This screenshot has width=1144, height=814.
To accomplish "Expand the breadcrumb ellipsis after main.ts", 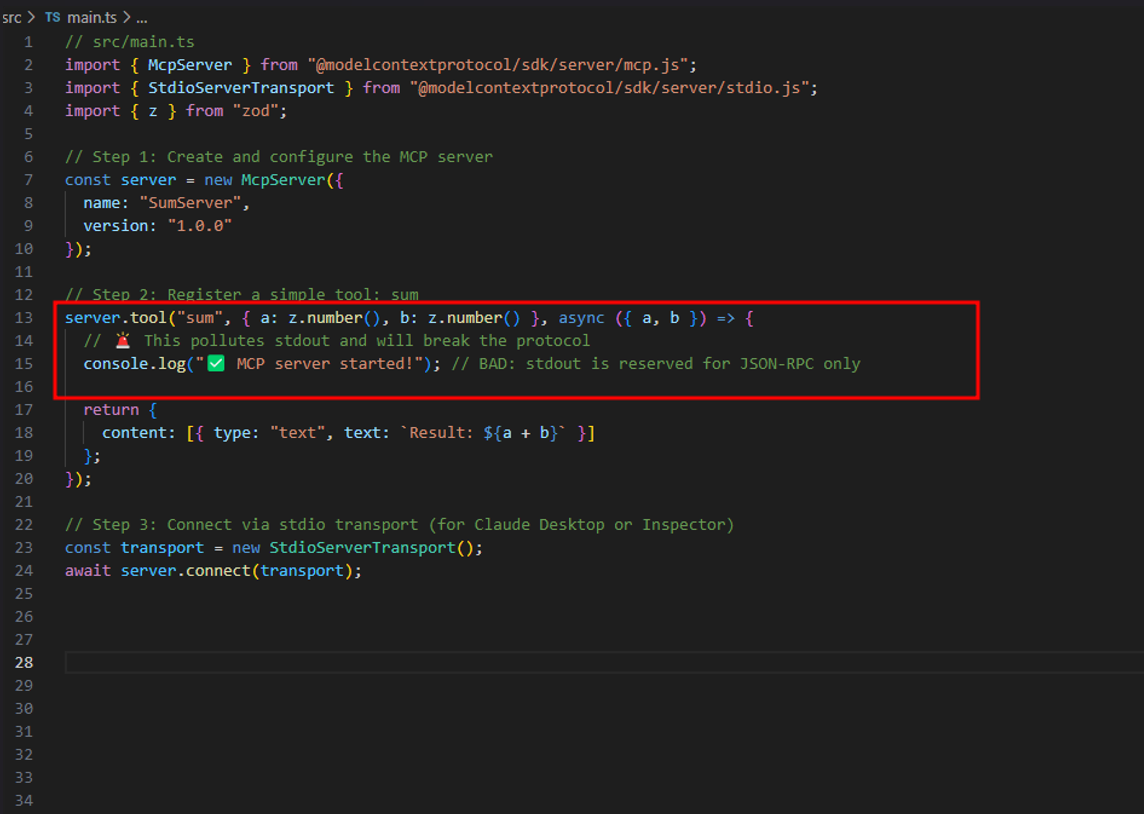I will [141, 18].
